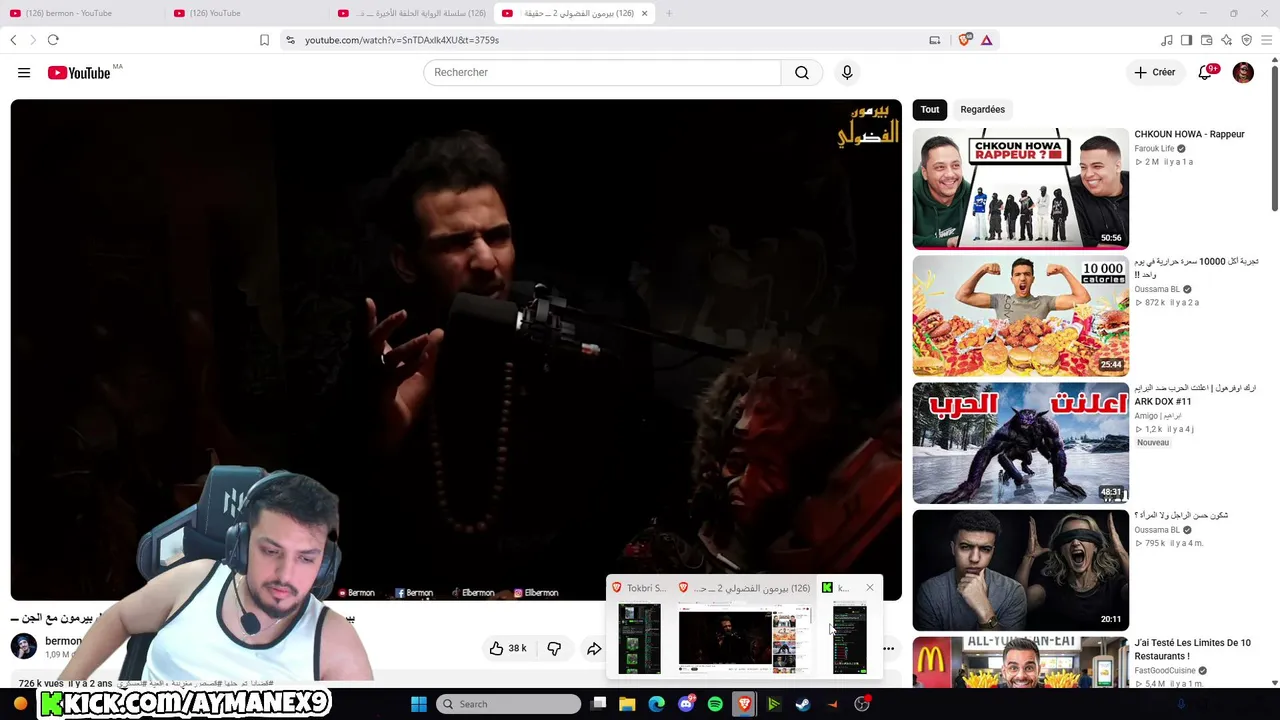Open the 20:11 blindfold video thumbnail
1280x720 pixels.
click(1020, 570)
